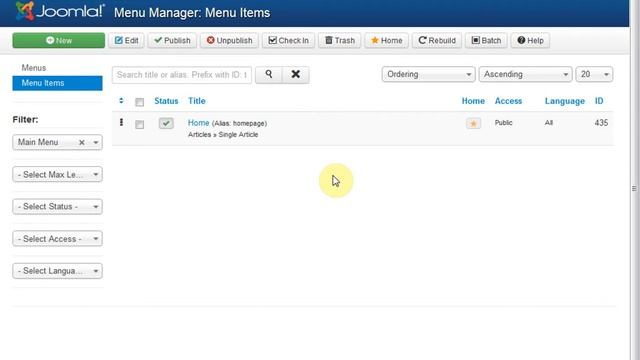This screenshot has height=360, width=640.
Task: Open the Ordering sort dropdown
Action: (x=429, y=74)
